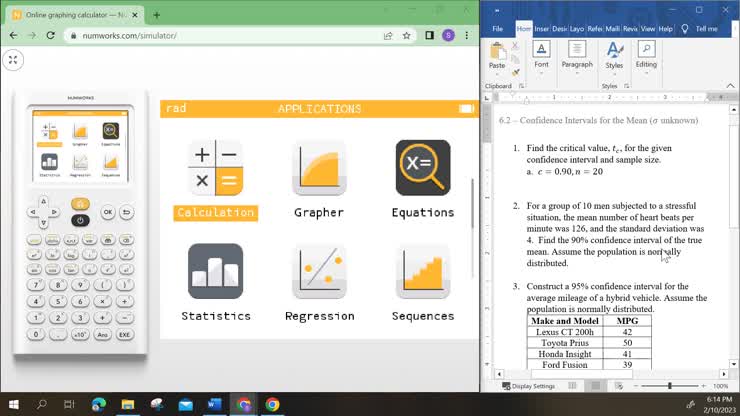
Task: Open the File tab in Word
Action: pos(497,29)
